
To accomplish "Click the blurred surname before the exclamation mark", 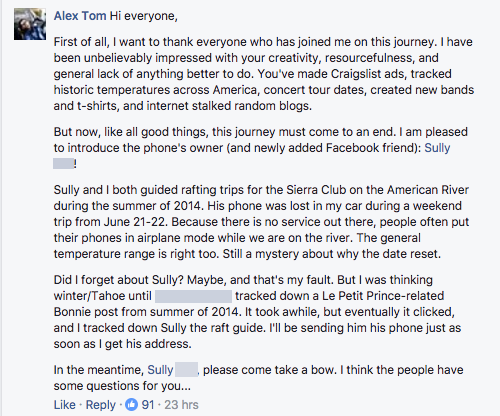I will pyautogui.click(x=63, y=164).
